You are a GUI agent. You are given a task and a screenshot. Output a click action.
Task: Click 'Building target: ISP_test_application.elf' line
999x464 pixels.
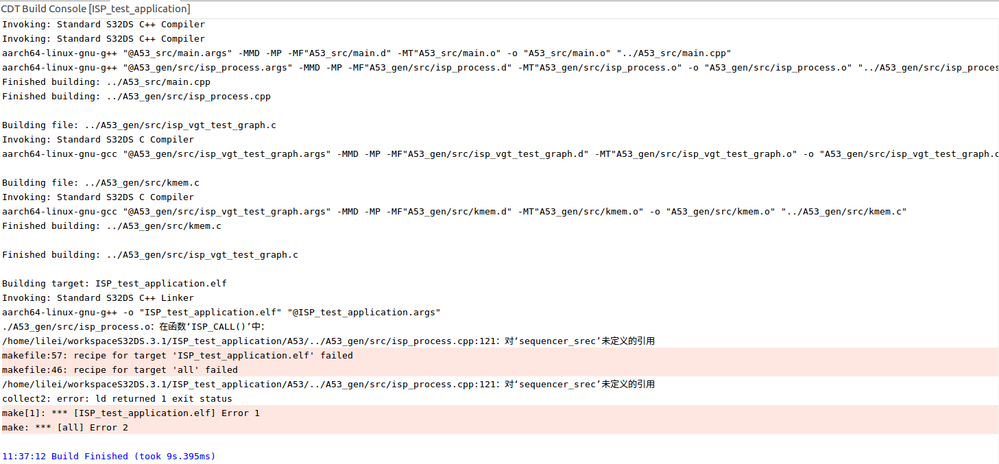[114, 284]
